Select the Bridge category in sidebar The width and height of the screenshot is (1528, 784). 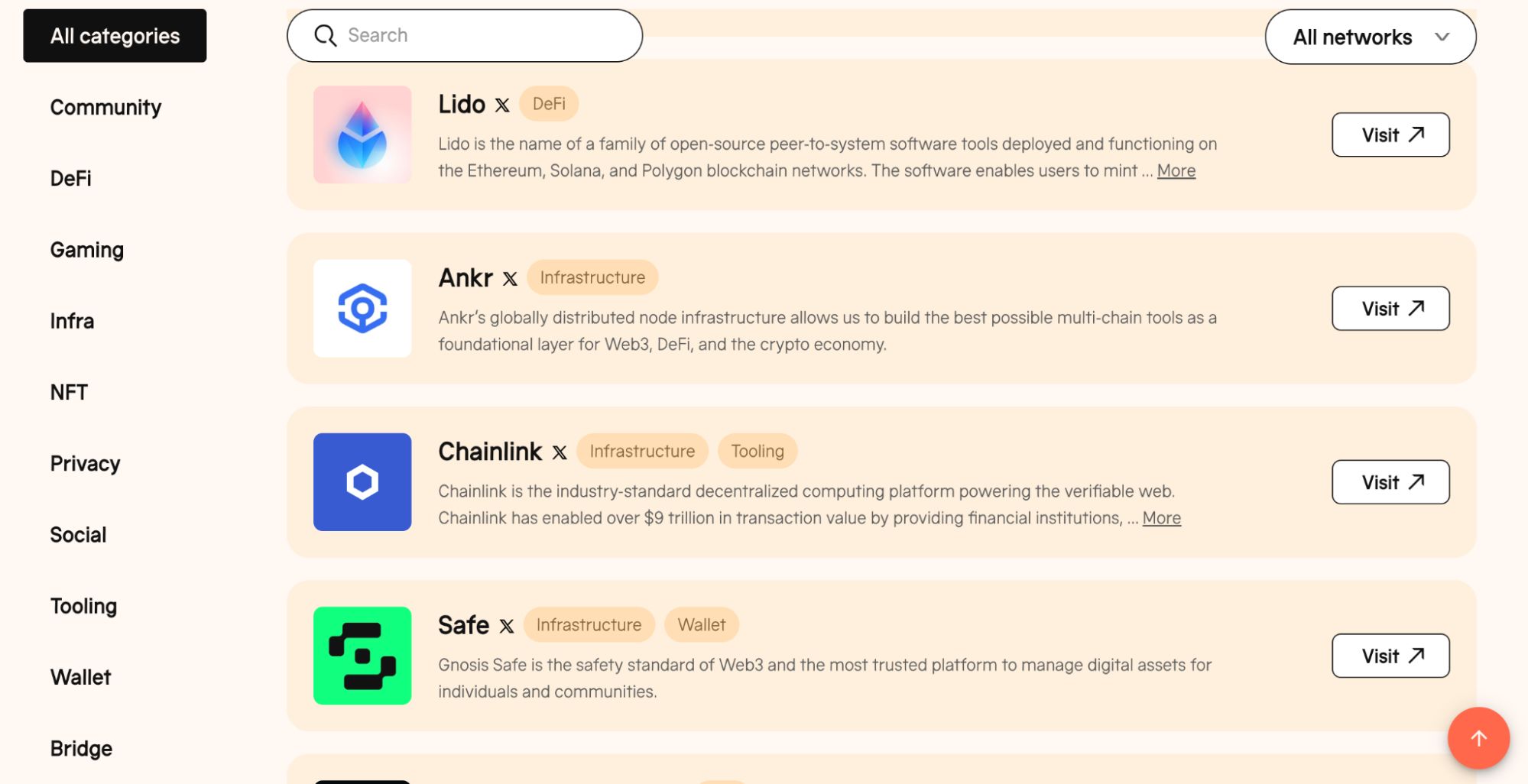[82, 748]
